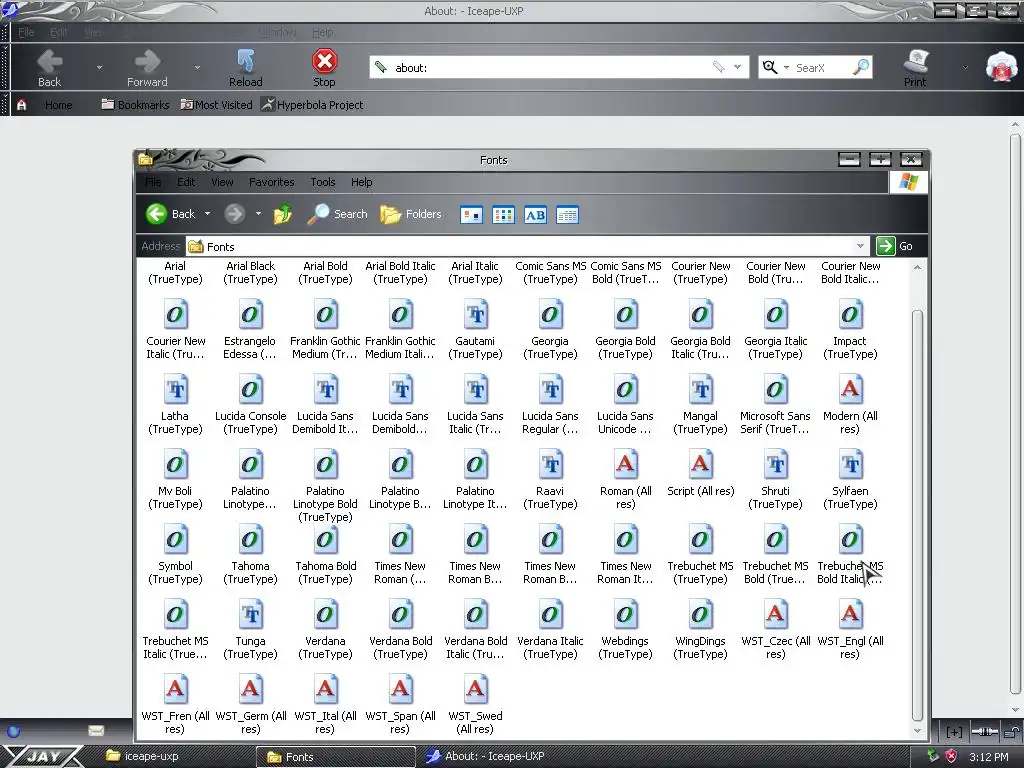Image resolution: width=1024 pixels, height=768 pixels.
Task: Select the Gautami (TrueType) font icon
Action: pyautogui.click(x=475, y=315)
